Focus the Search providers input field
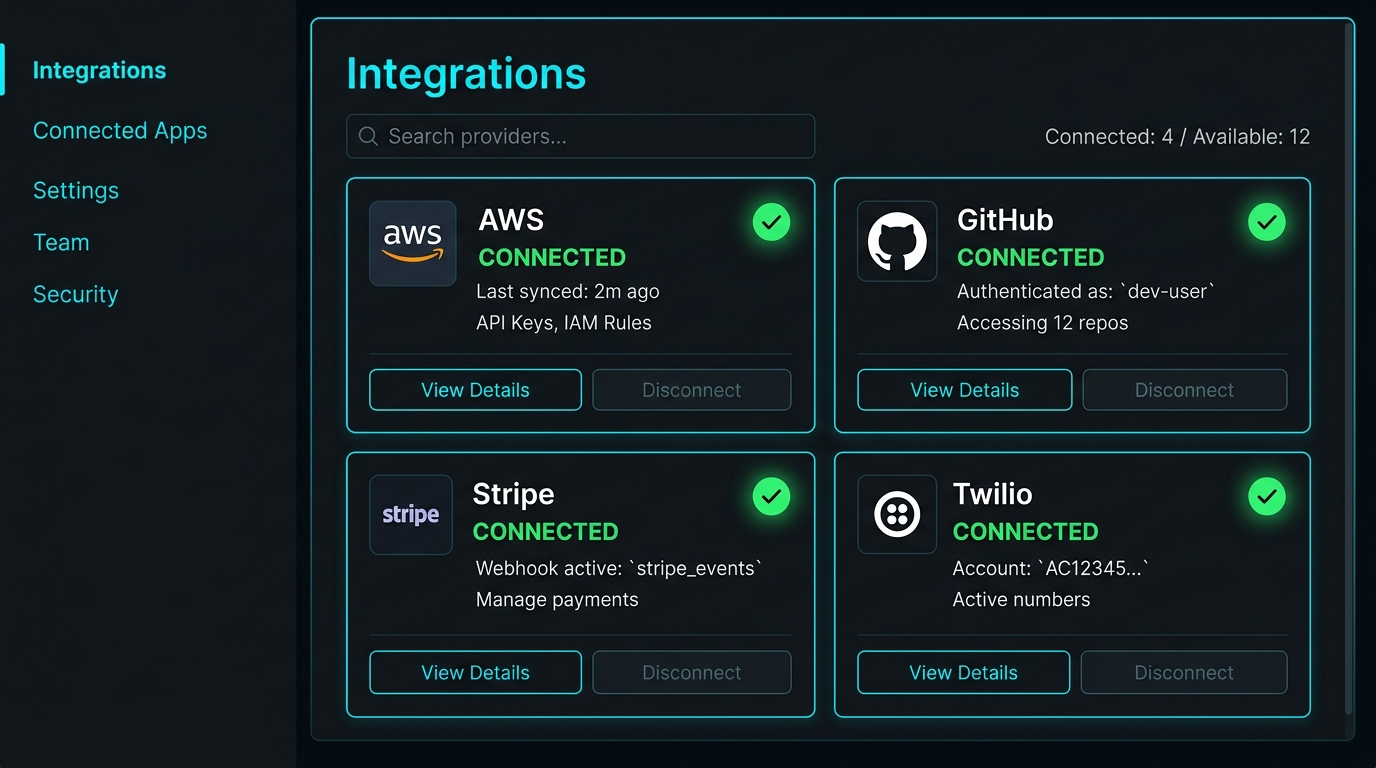Image resolution: width=1376 pixels, height=768 pixels. (x=580, y=136)
